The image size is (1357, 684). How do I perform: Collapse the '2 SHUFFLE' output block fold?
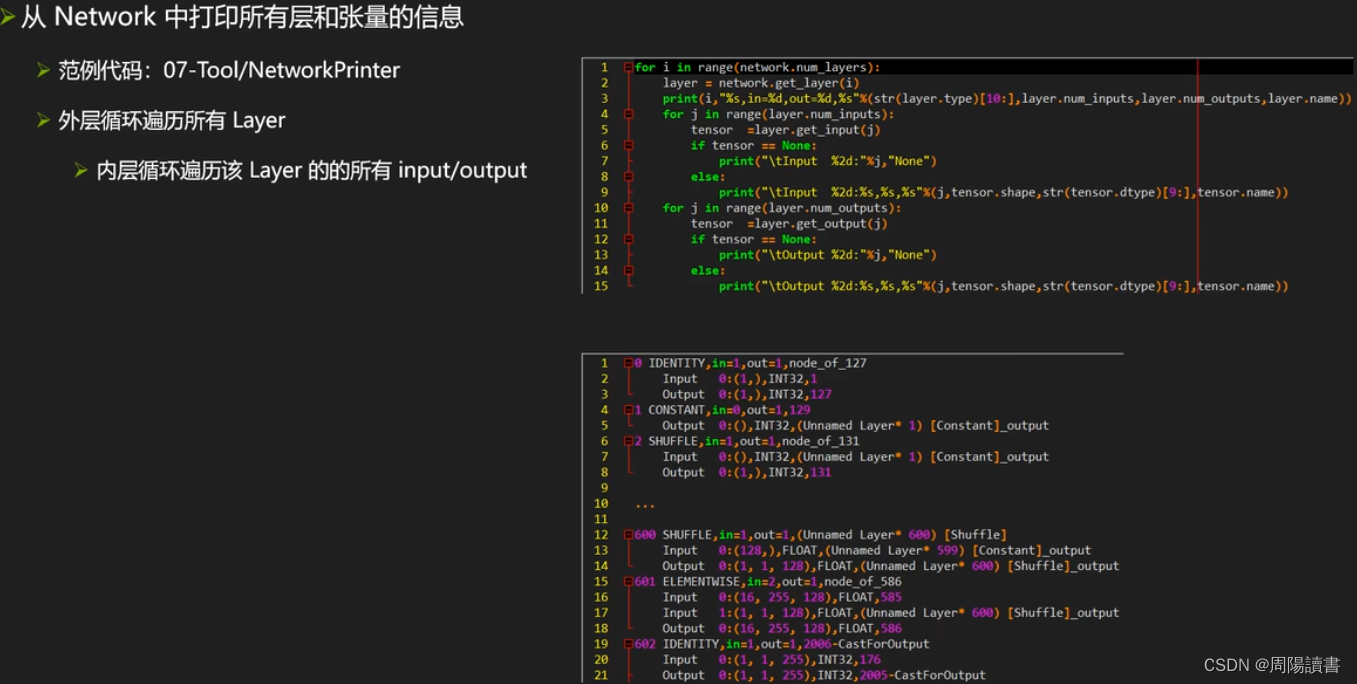pyautogui.click(x=628, y=441)
